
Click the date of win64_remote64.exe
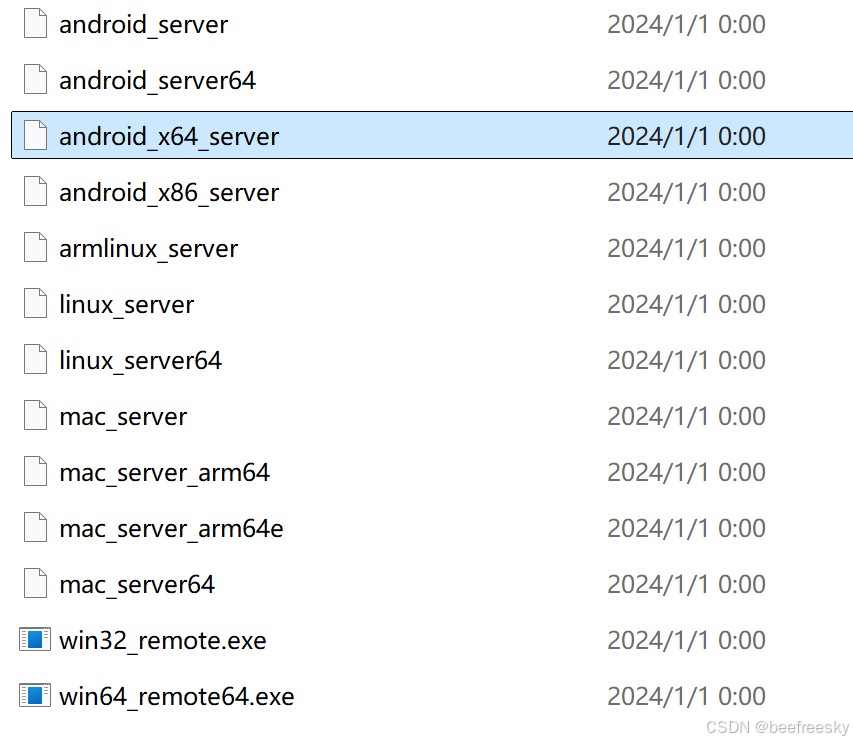coord(687,697)
